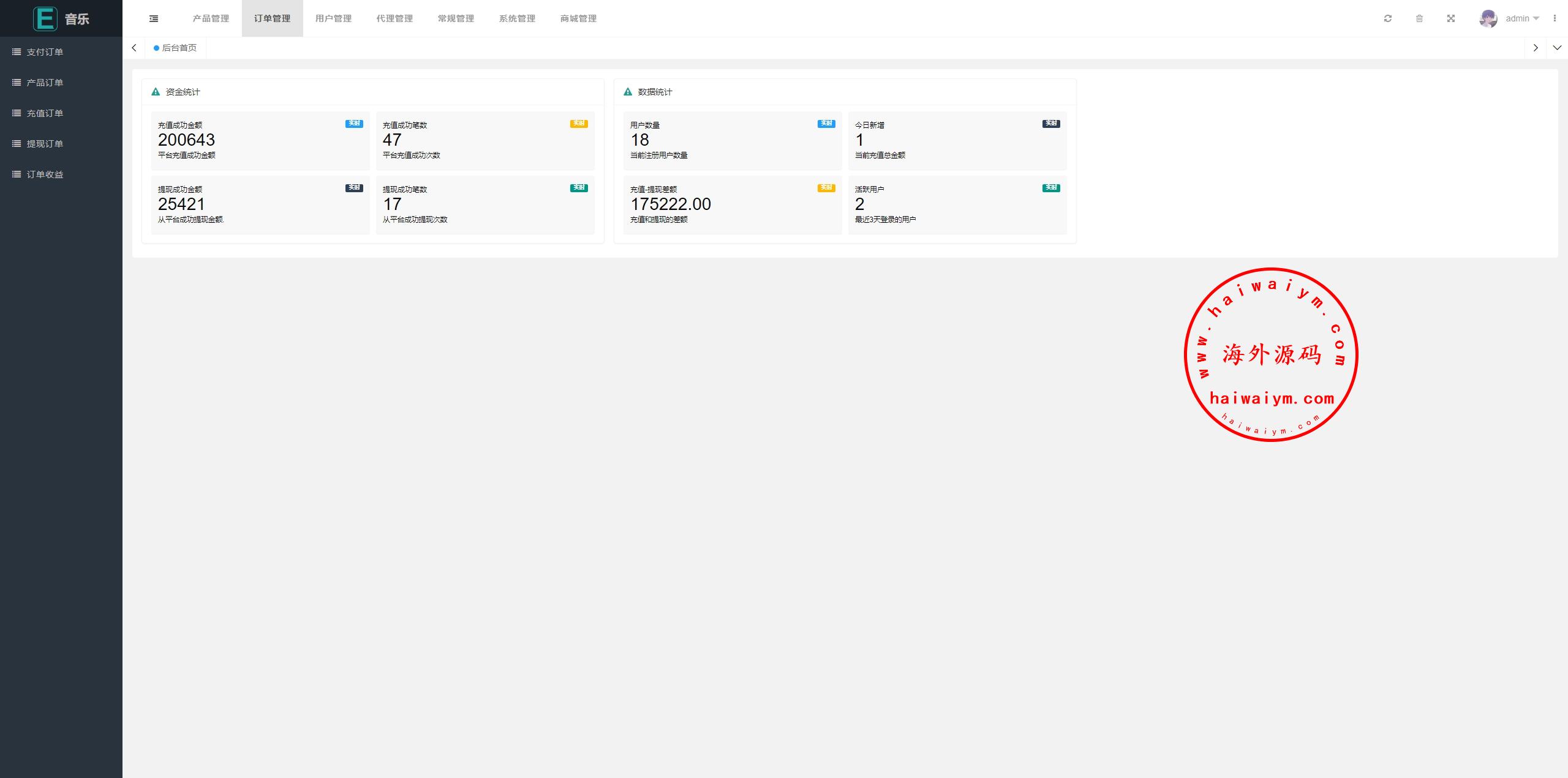Go to 提现订单 in the sidebar
The image size is (1568, 778).
[45, 144]
